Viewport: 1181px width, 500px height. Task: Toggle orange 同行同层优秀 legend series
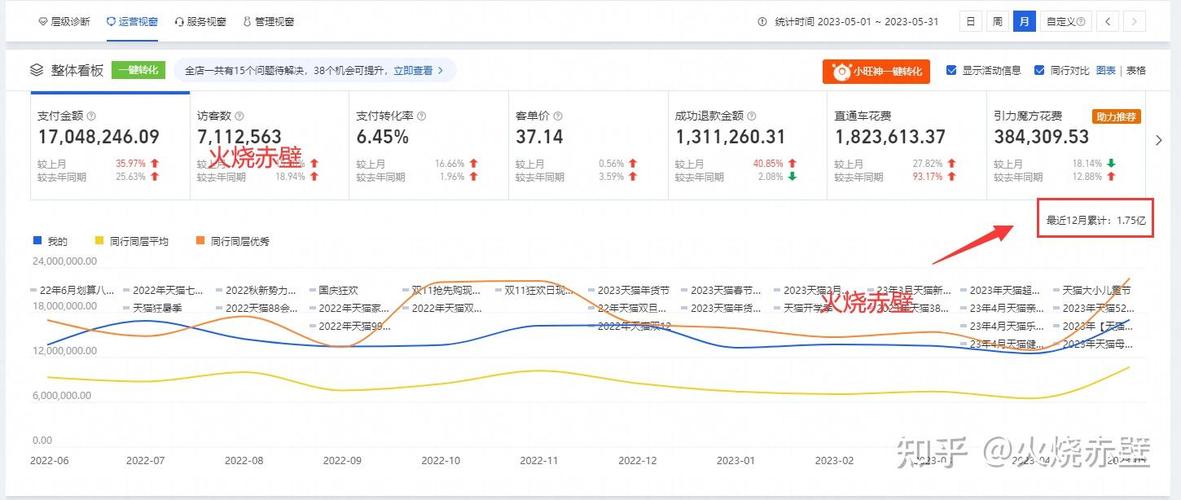point(232,242)
